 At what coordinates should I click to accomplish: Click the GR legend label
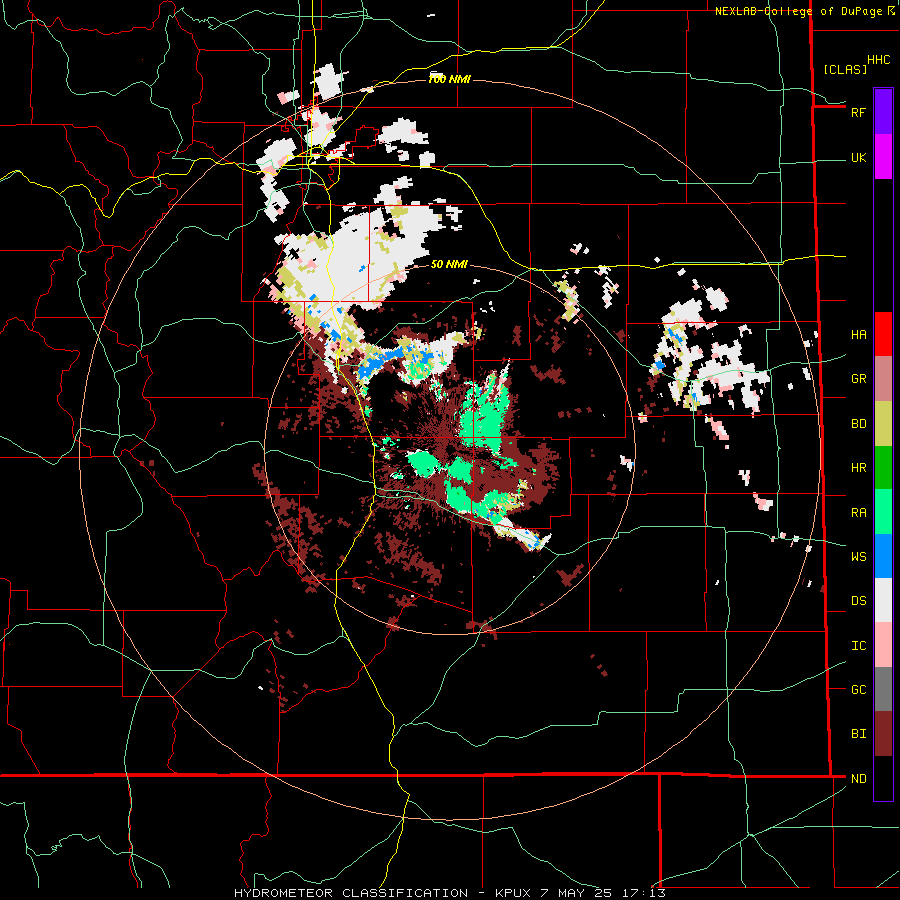pos(858,379)
